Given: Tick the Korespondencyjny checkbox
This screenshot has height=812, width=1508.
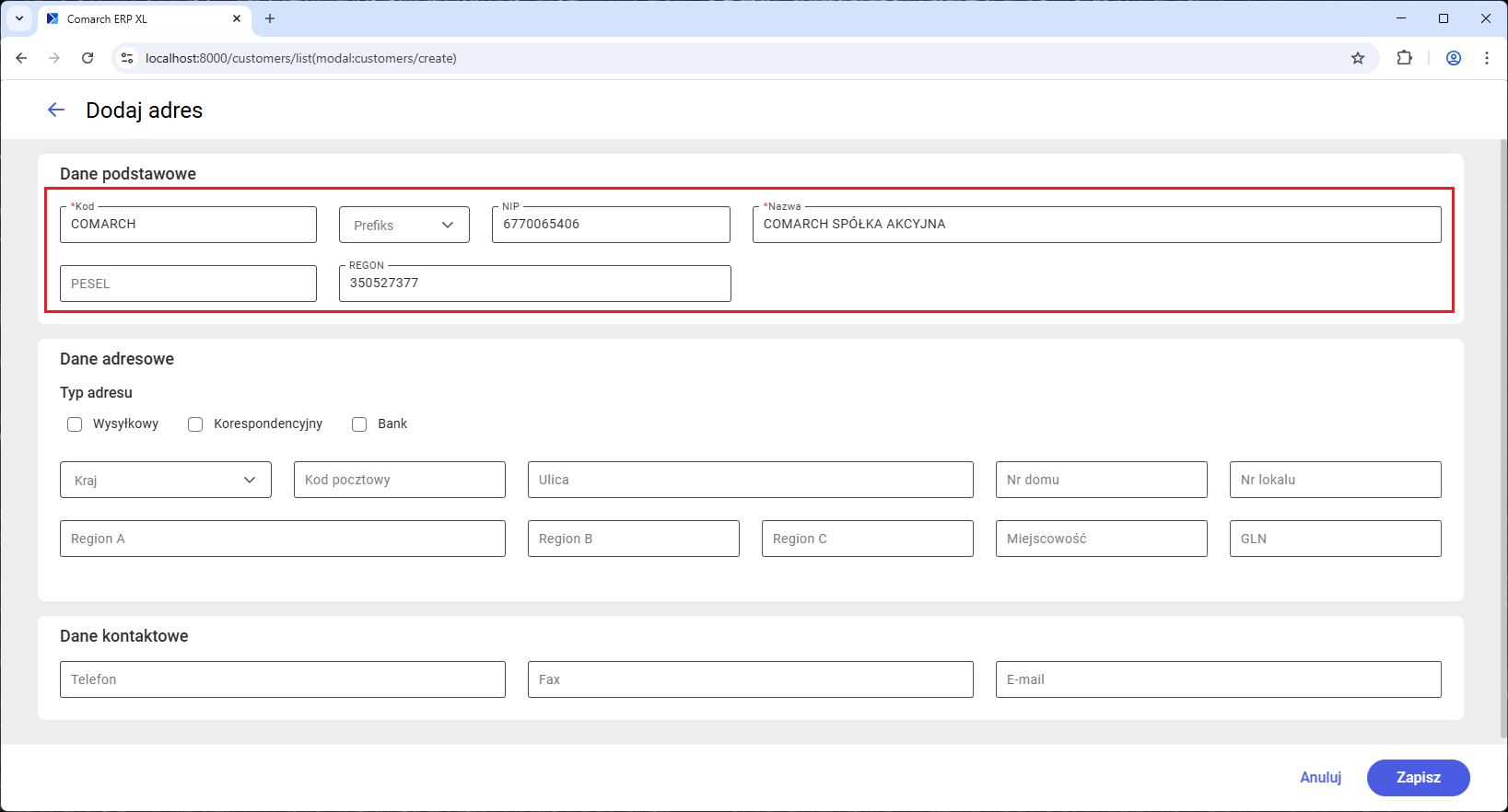Looking at the screenshot, I should click(x=195, y=424).
